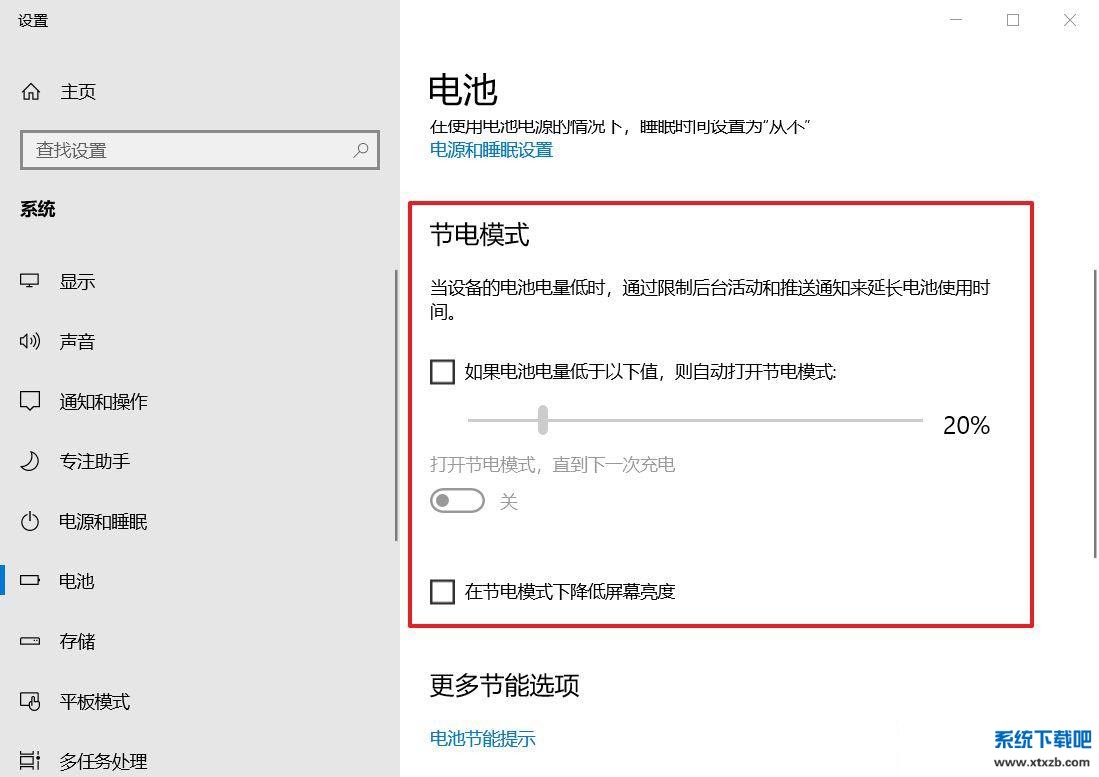Viewport: 1099px width, 777px height.
Task: Click the 专注助手 moon icon
Action: coord(30,461)
